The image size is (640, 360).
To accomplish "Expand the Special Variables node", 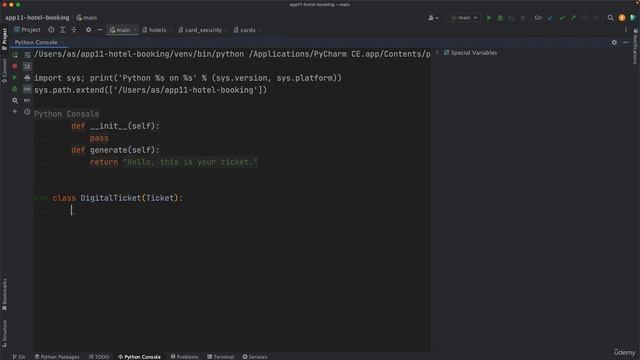I will pyautogui.click(x=437, y=53).
